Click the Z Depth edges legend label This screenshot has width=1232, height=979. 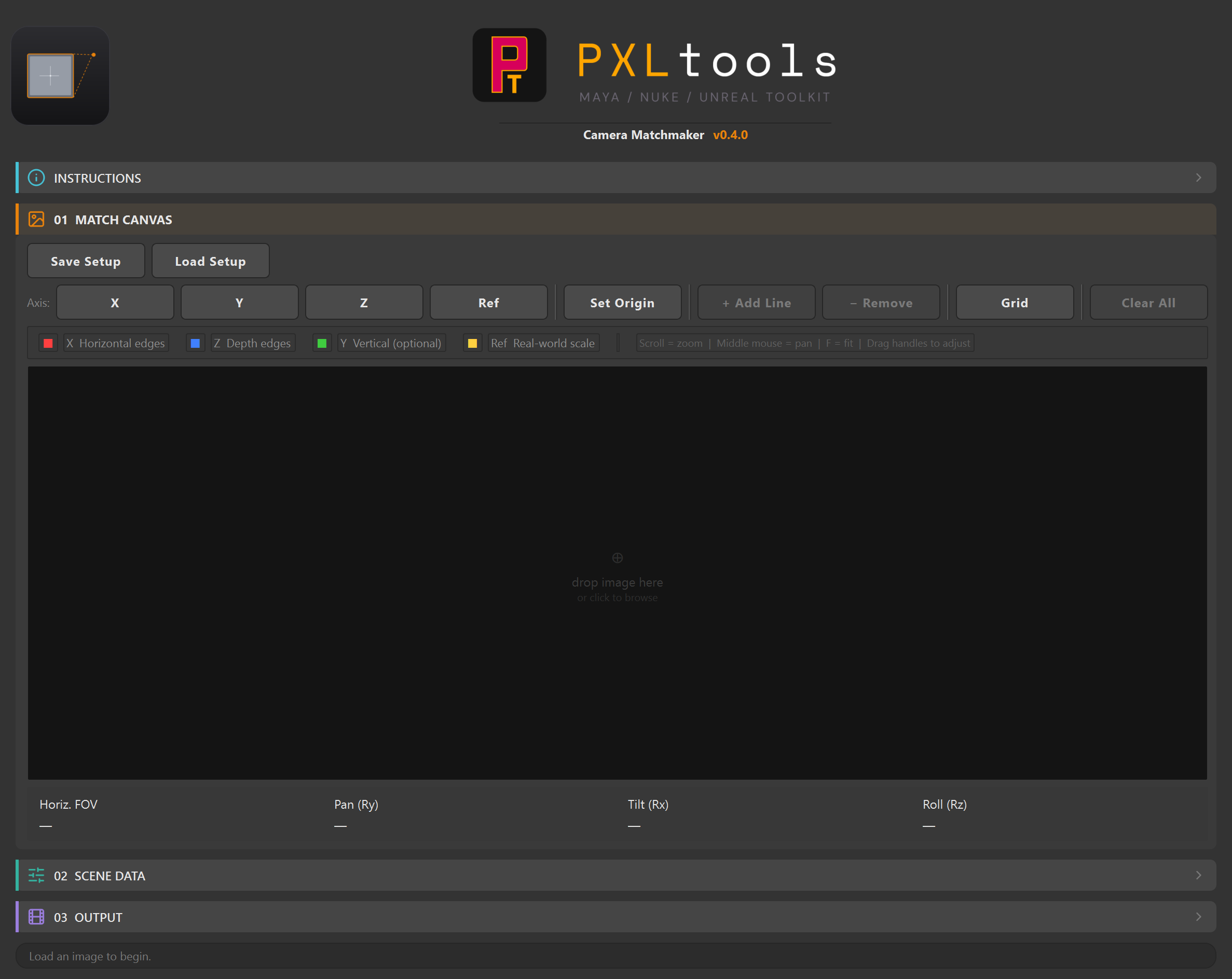(253, 343)
